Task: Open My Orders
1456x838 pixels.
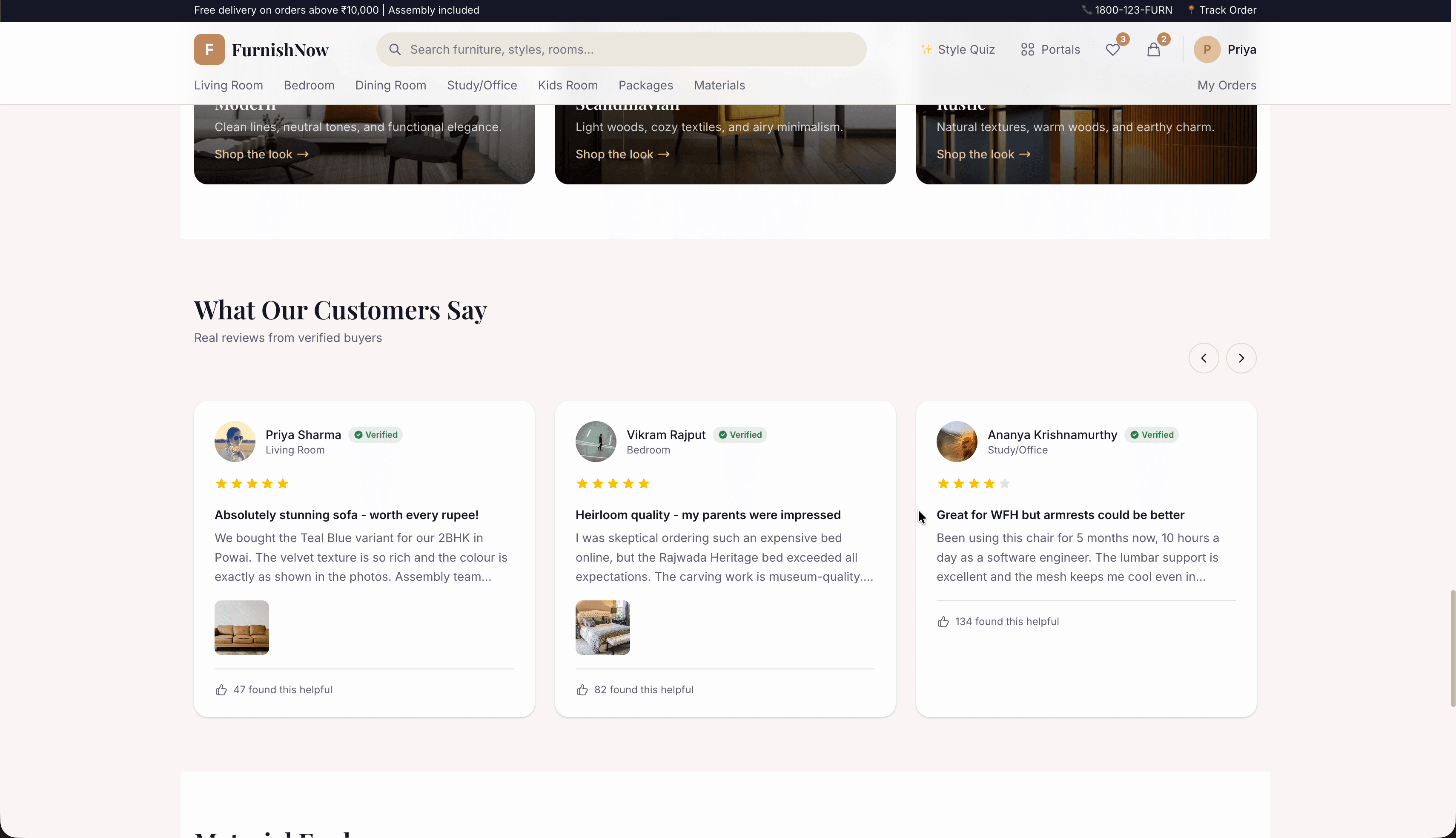Action: click(1227, 85)
